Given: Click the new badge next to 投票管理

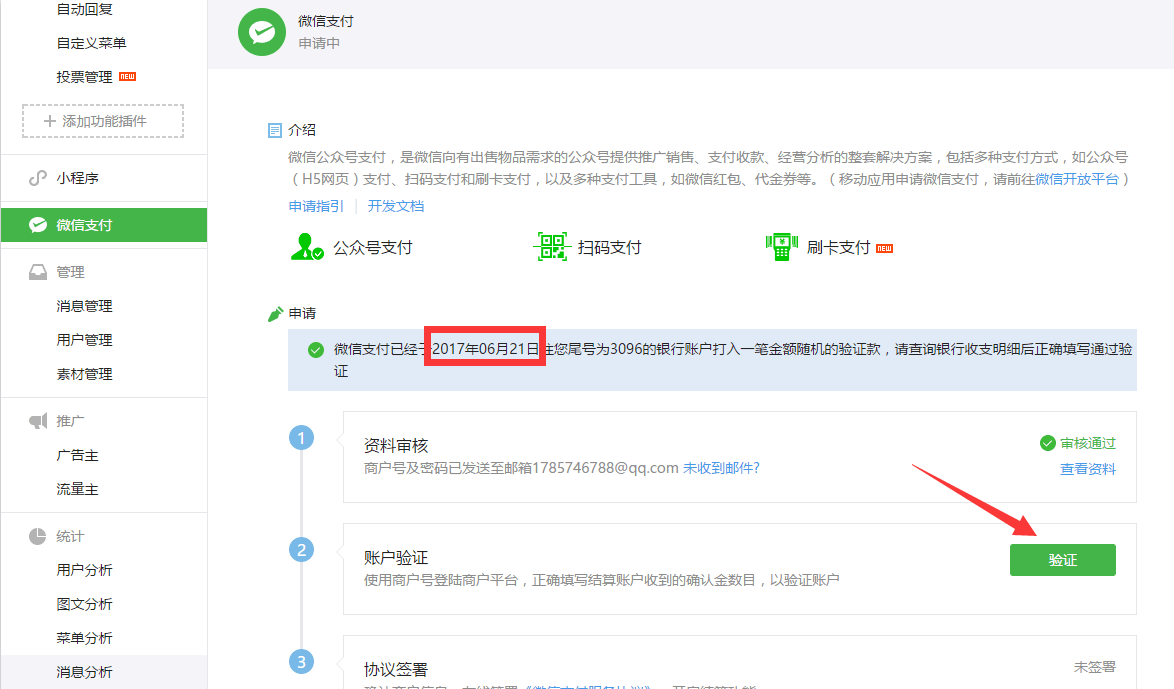Looking at the screenshot, I should point(127,76).
